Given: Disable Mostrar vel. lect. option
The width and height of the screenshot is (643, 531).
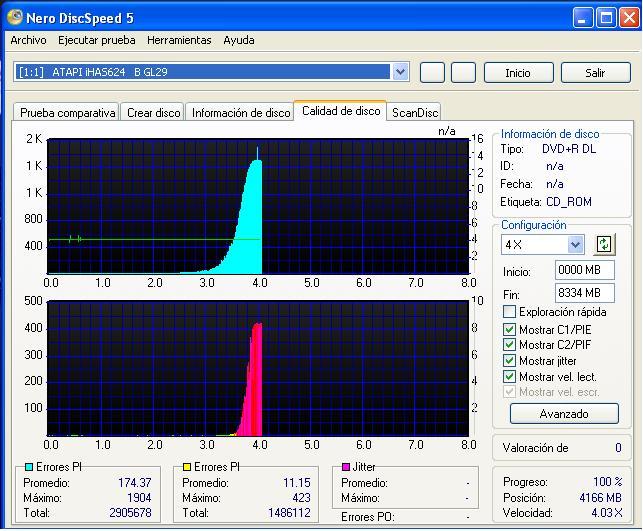Looking at the screenshot, I should coord(510,377).
